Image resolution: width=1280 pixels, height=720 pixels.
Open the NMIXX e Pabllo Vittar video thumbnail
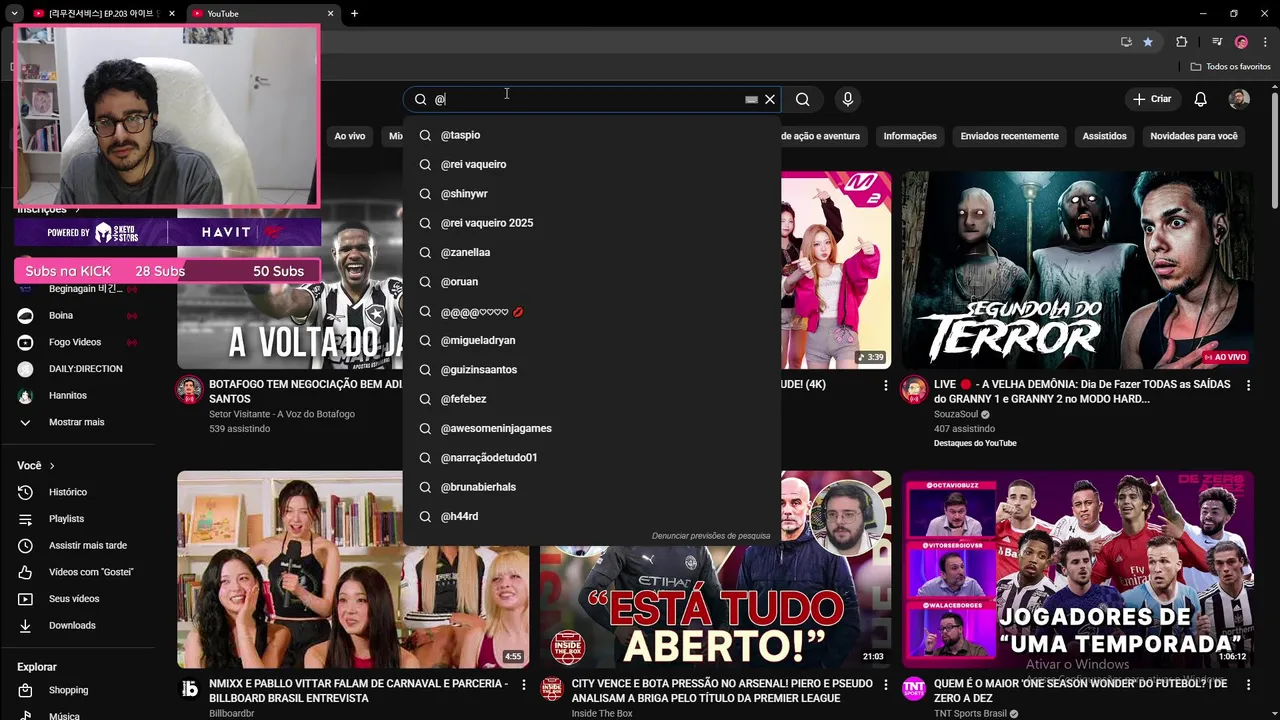point(353,569)
